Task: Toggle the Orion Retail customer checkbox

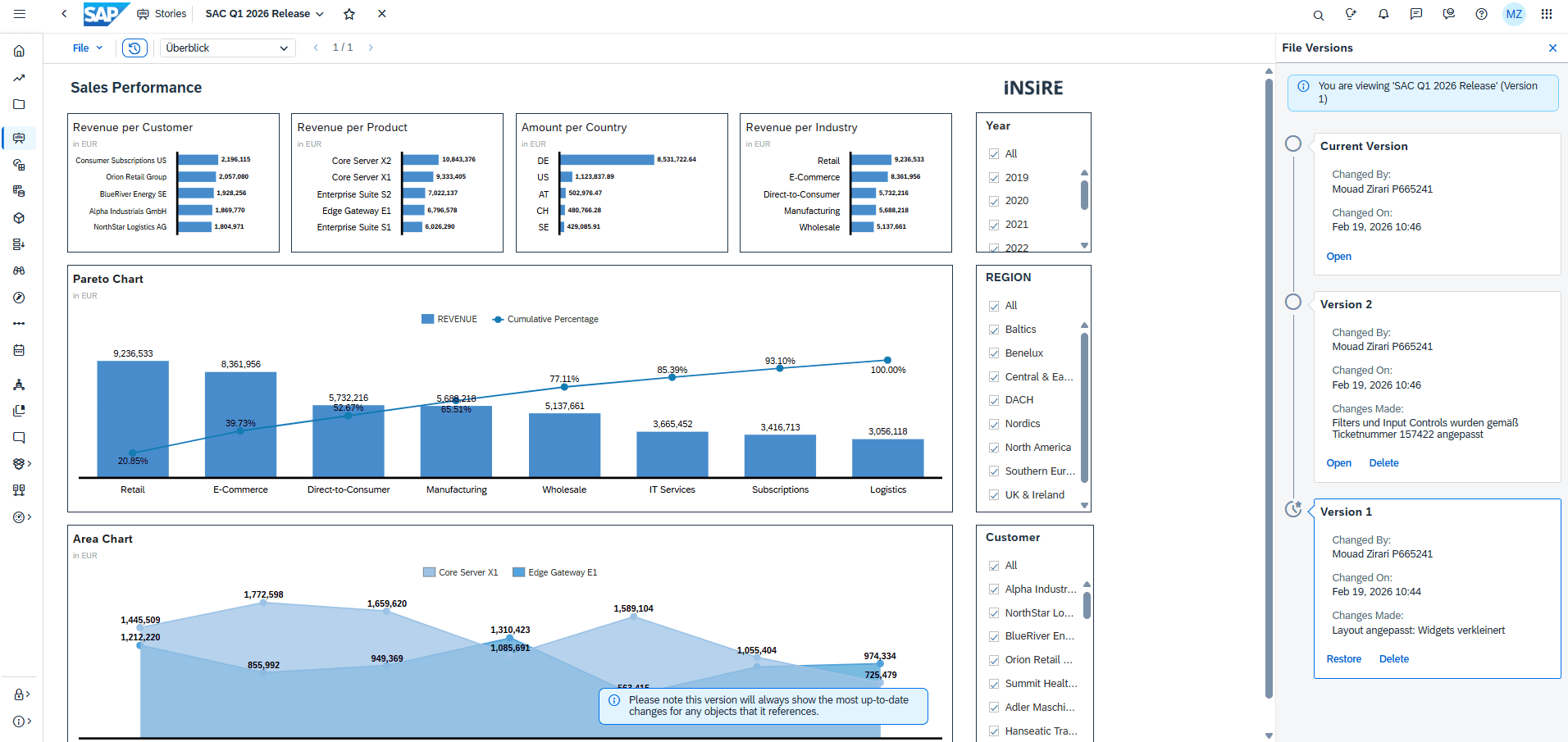Action: coord(994,660)
